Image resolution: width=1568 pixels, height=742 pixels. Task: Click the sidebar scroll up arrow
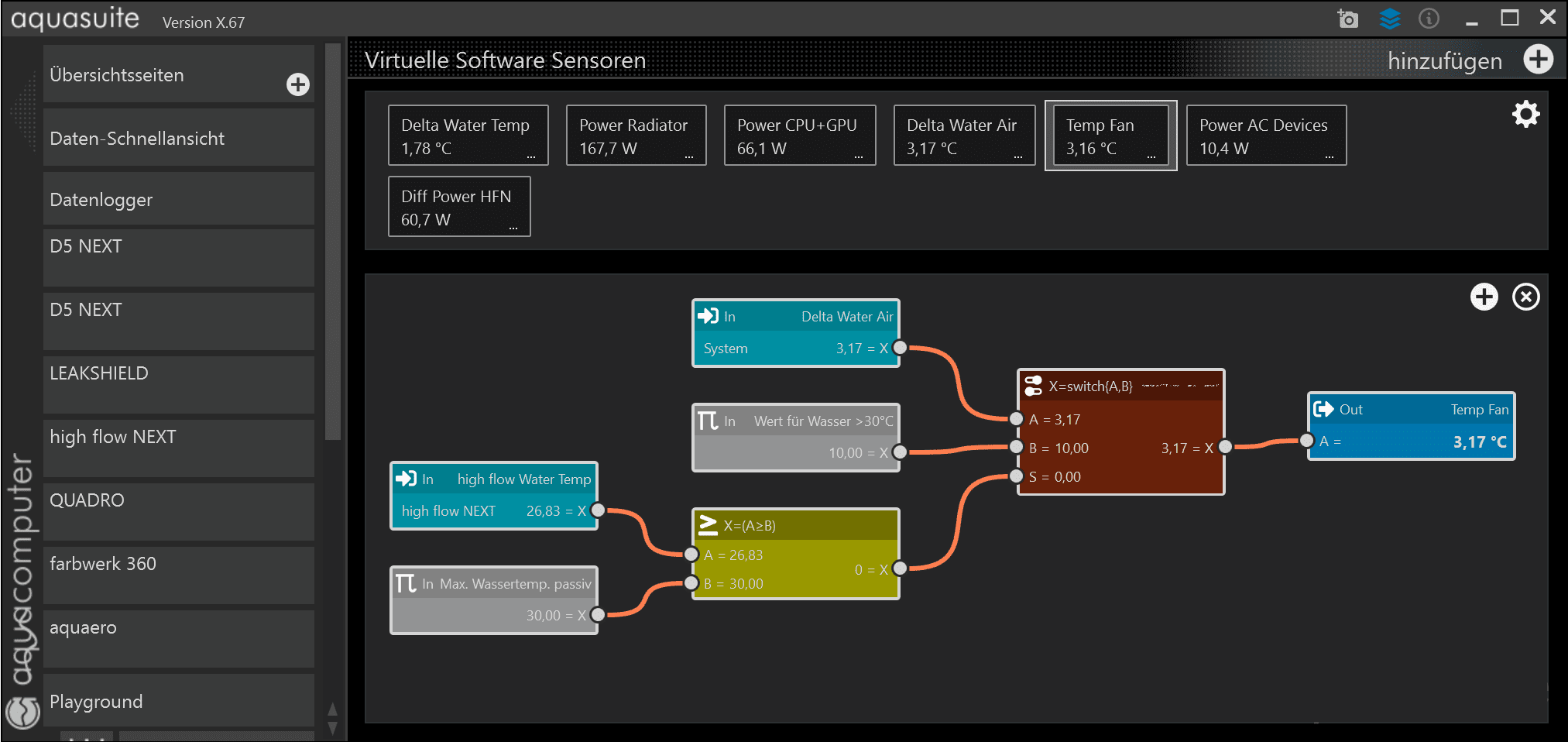(x=332, y=709)
